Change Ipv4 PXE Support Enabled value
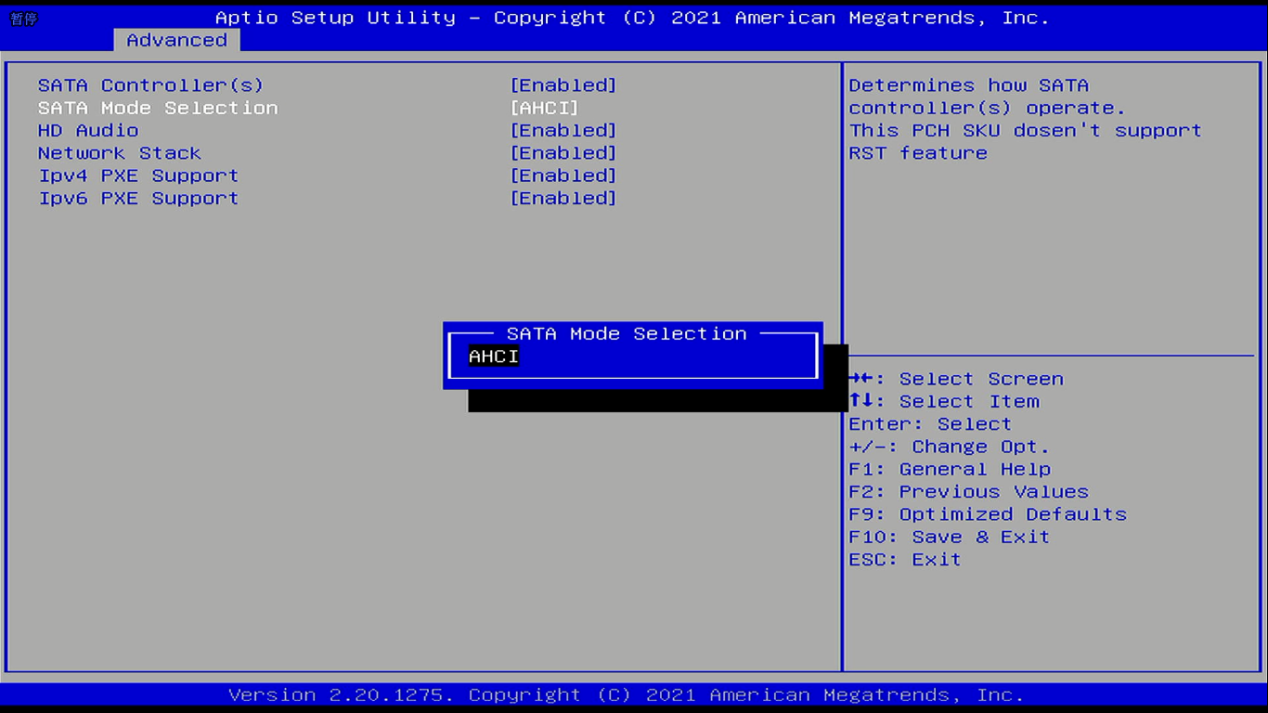 563,176
